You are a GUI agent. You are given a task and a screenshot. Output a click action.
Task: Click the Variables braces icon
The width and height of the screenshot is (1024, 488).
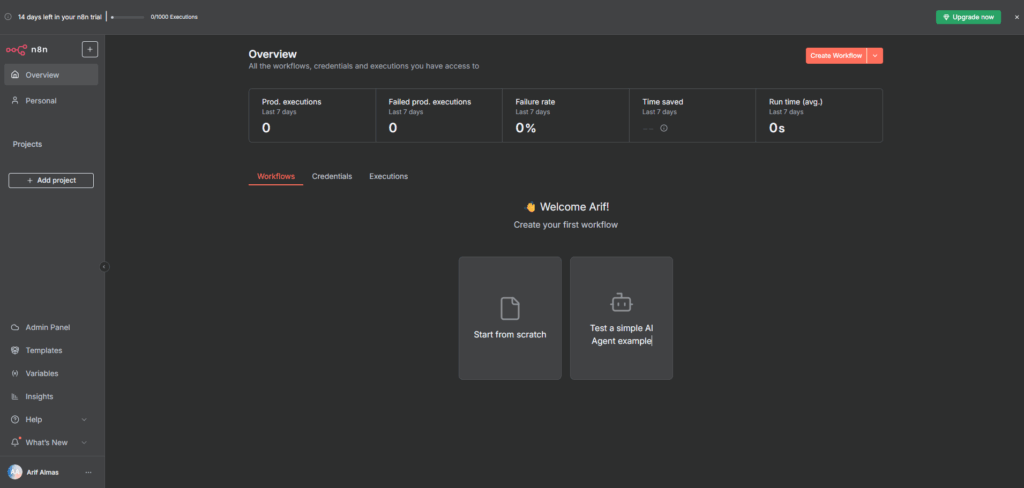pos(15,374)
